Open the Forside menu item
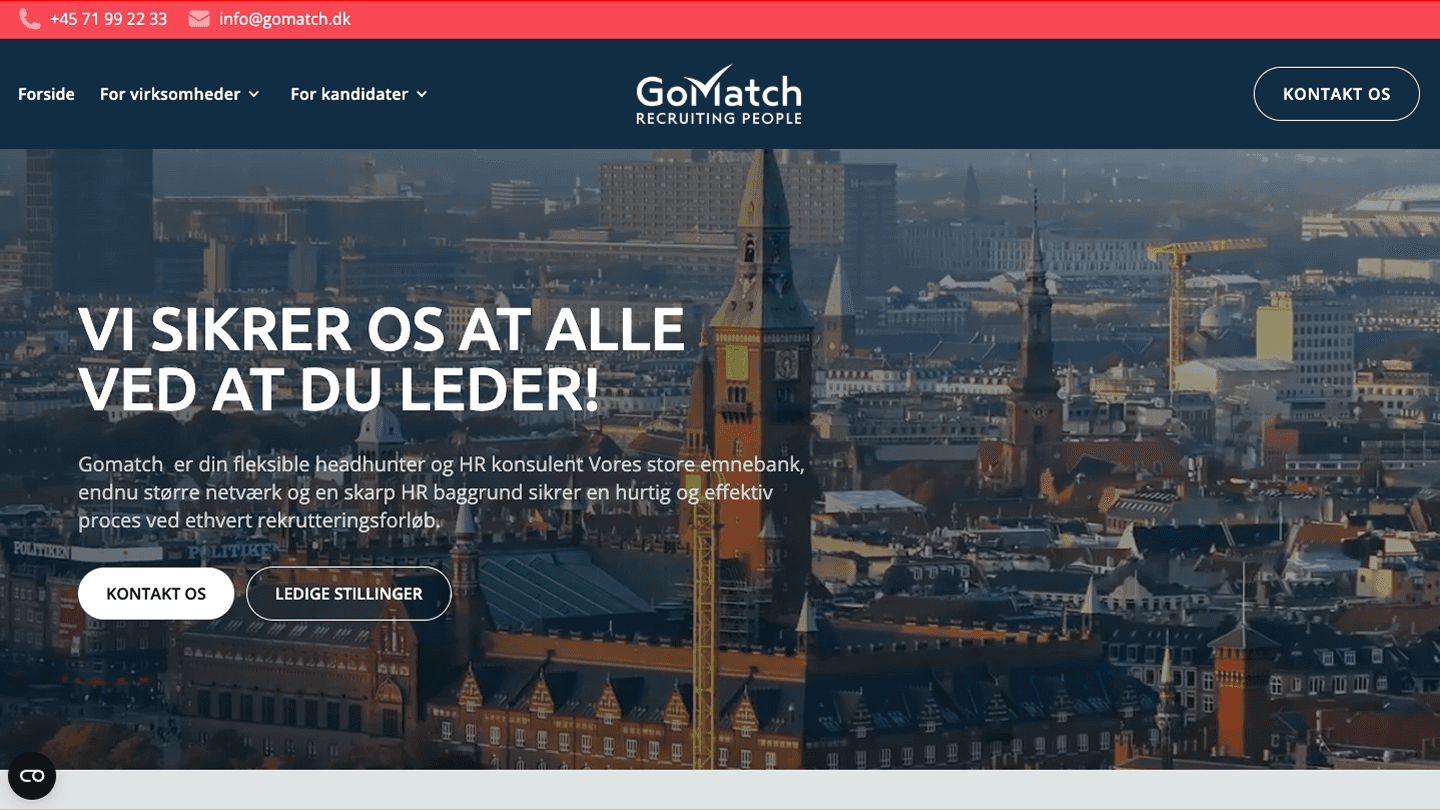The width and height of the screenshot is (1440, 810). coord(46,94)
